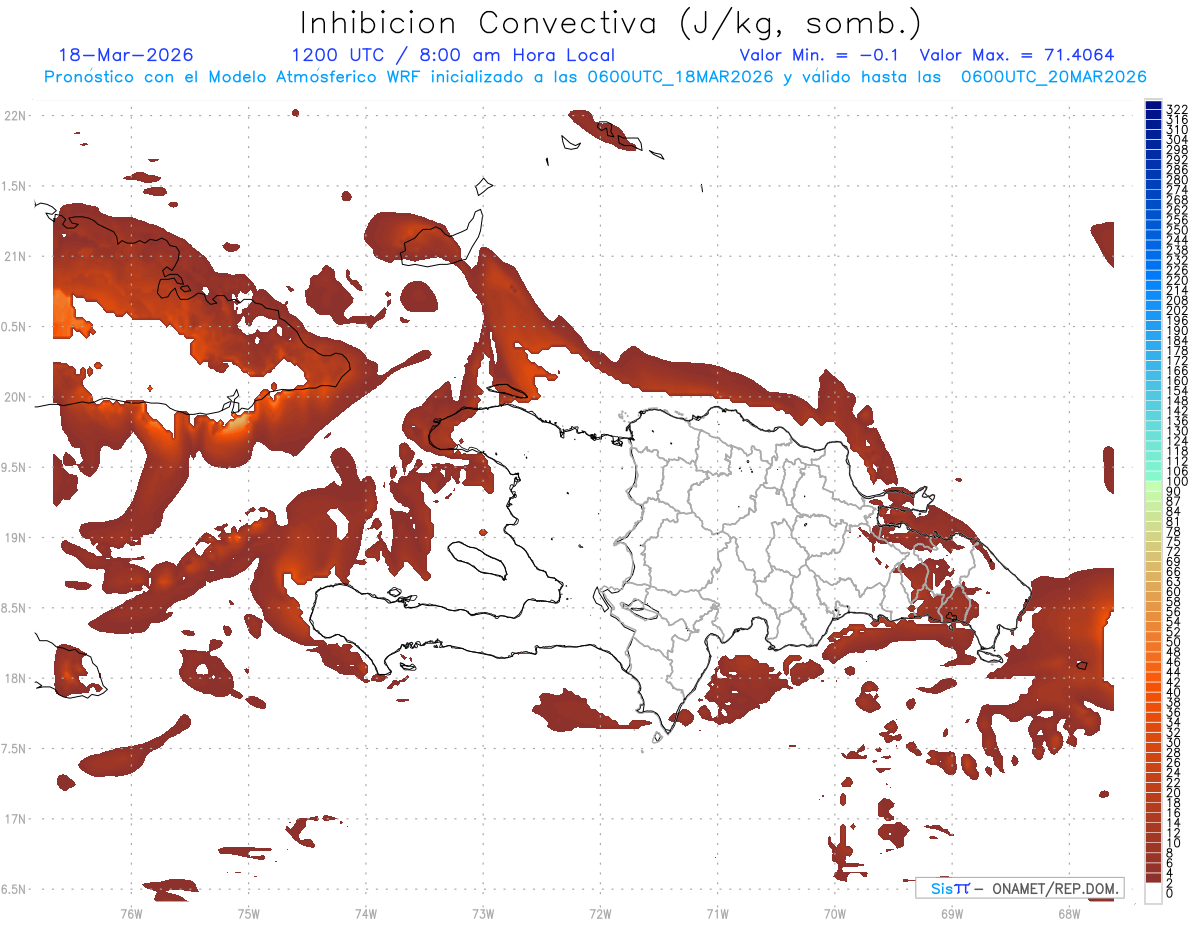Screen dimensions: 1200x927
Task: Select the date label 18-Mar-2026
Action: tap(126, 55)
